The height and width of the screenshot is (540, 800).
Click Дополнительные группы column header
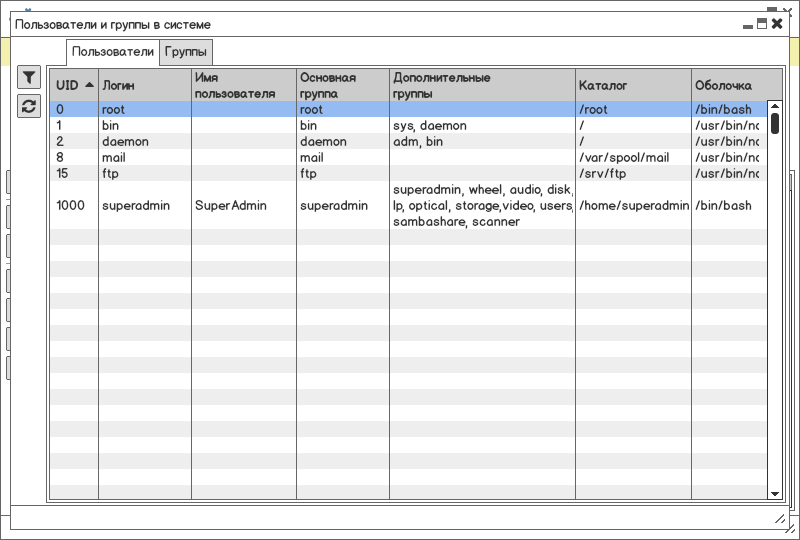point(483,85)
